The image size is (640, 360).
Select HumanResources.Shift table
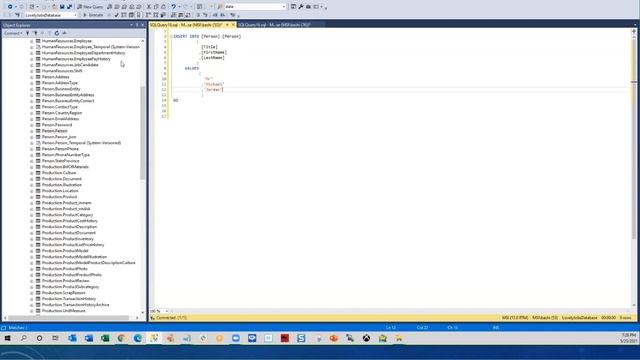click(62, 71)
